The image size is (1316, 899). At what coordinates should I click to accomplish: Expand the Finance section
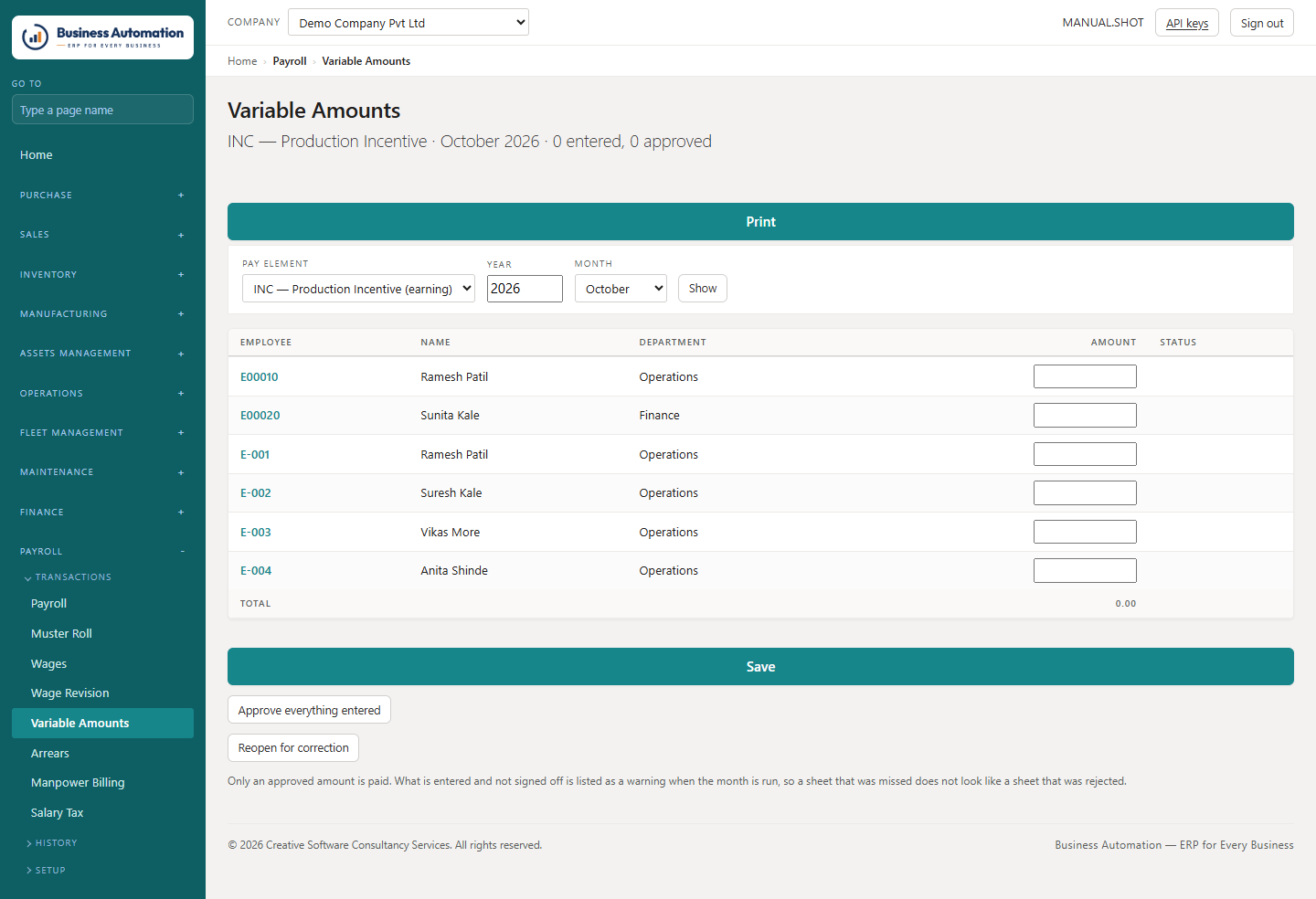102,513
